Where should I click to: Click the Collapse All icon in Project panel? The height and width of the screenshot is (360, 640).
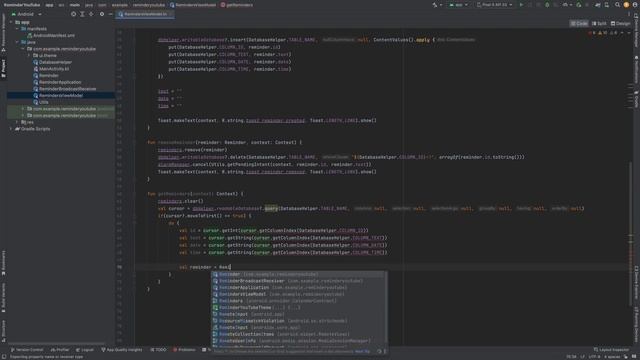click(x=91, y=14)
